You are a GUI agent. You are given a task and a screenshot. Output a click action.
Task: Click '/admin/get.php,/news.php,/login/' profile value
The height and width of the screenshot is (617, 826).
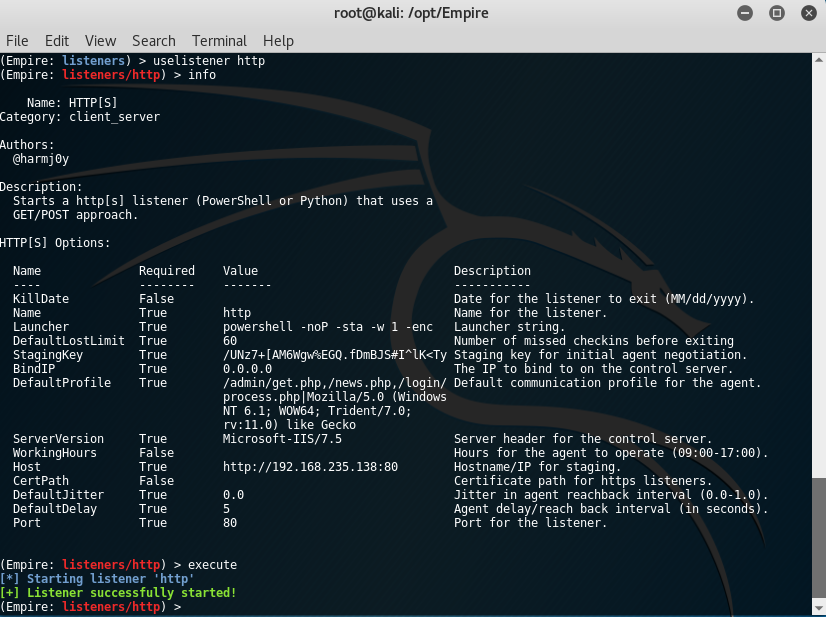[x=335, y=383]
